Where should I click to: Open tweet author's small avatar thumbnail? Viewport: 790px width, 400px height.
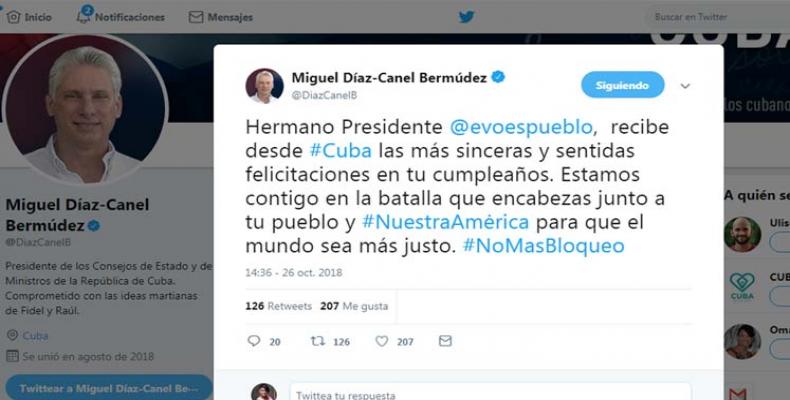tap(264, 86)
